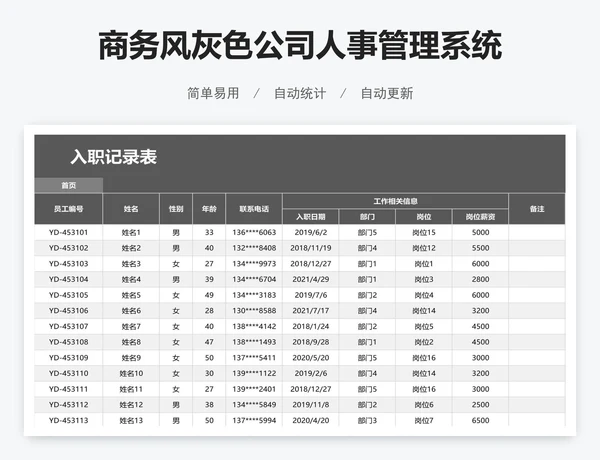The width and height of the screenshot is (600, 460).
Task: Click the 岗位 column header
Action: (424, 217)
